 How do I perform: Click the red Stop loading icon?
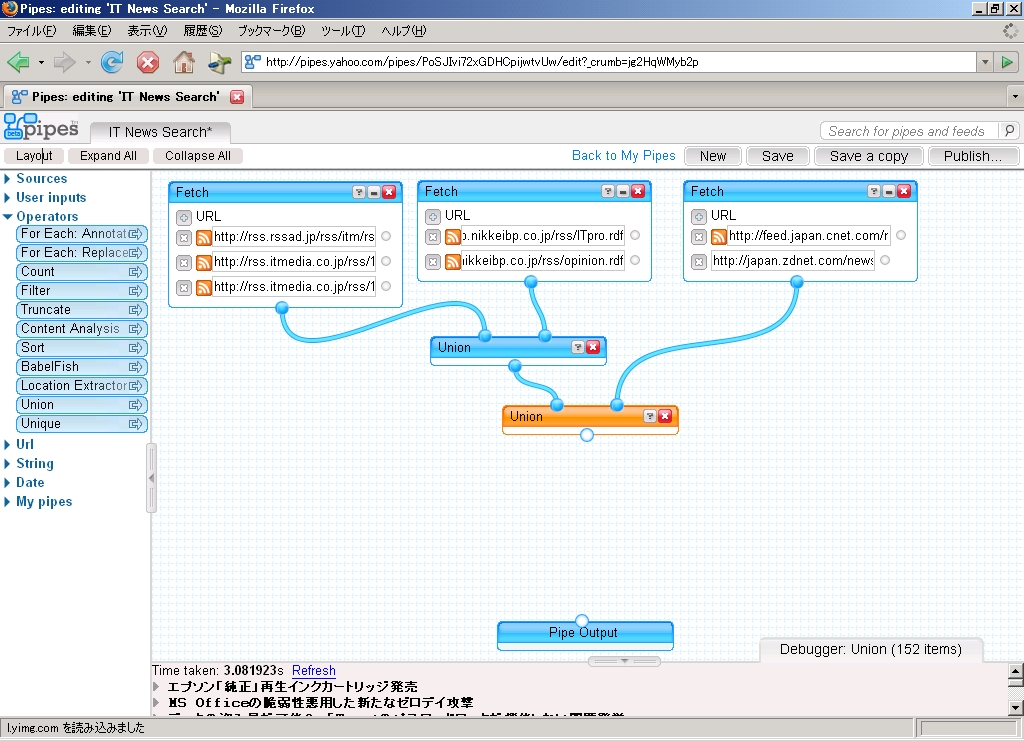148,63
